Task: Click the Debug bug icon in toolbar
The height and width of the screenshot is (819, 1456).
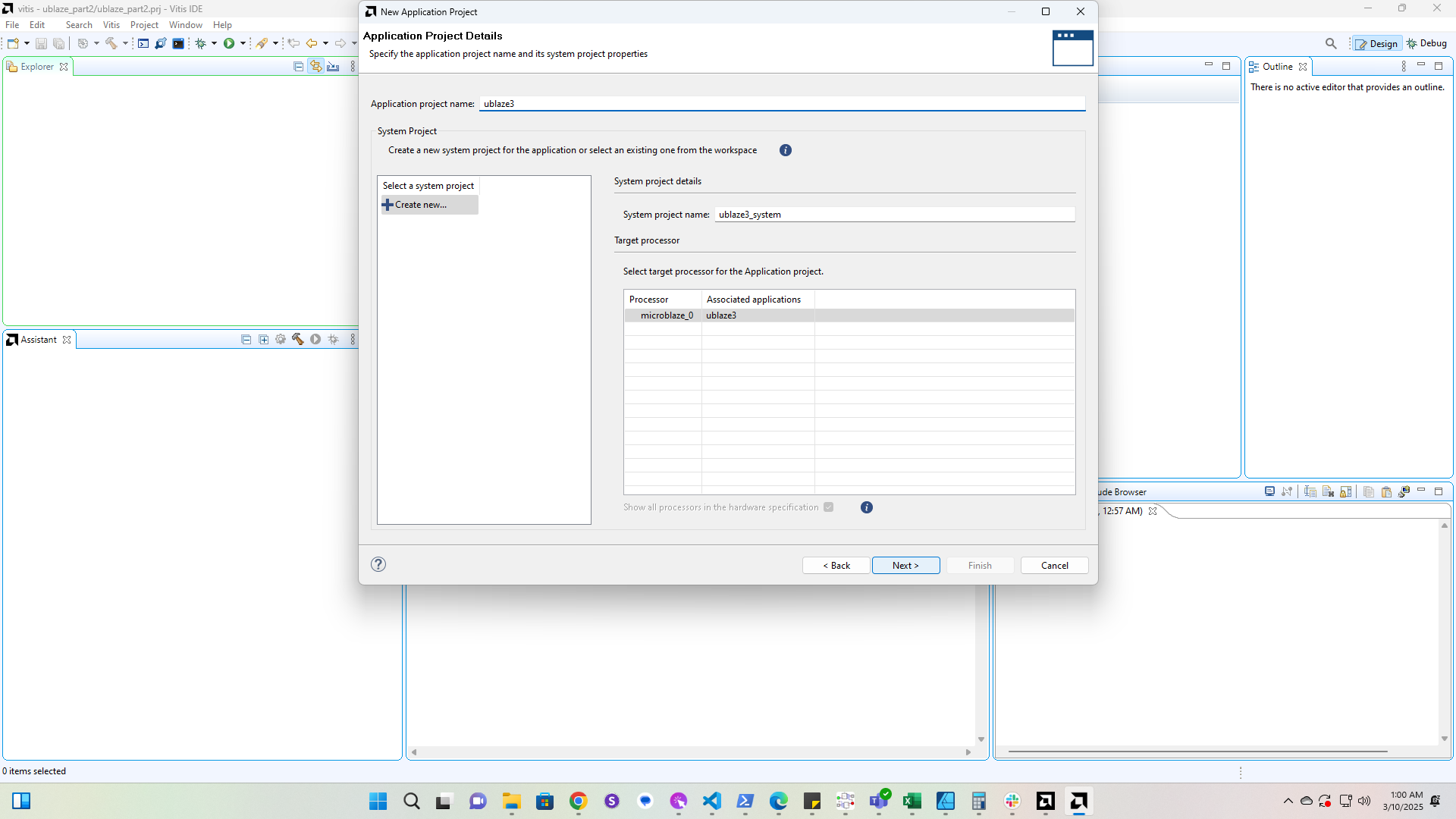Action: (201, 44)
